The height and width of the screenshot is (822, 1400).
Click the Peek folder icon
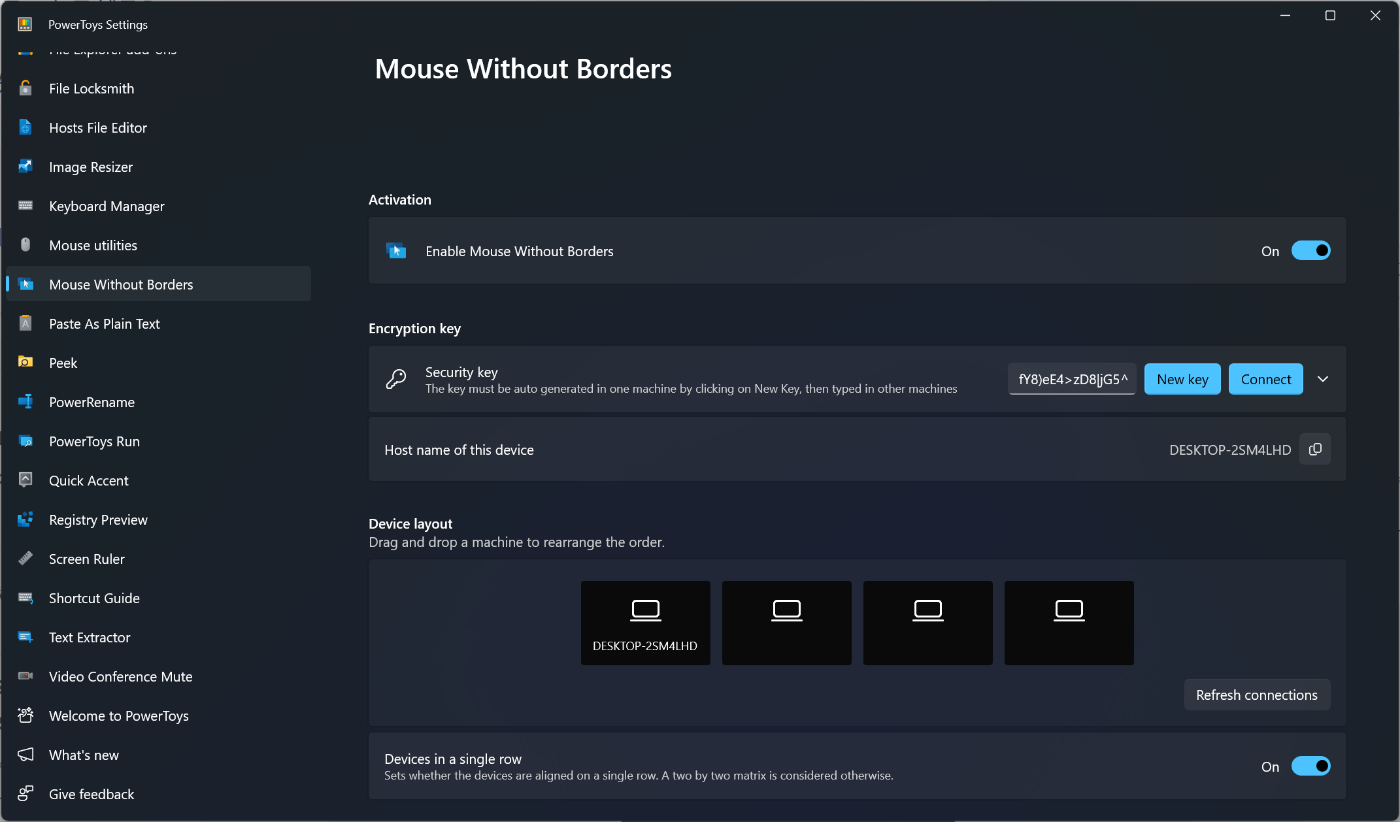(26, 363)
